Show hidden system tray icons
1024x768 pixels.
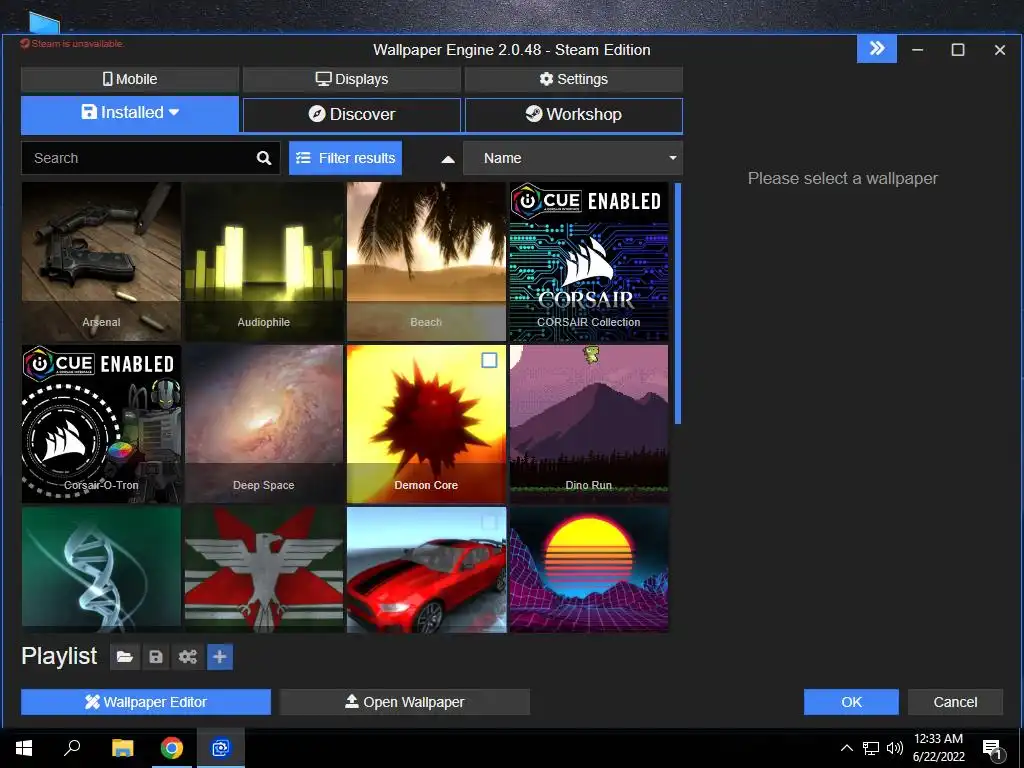click(846, 748)
